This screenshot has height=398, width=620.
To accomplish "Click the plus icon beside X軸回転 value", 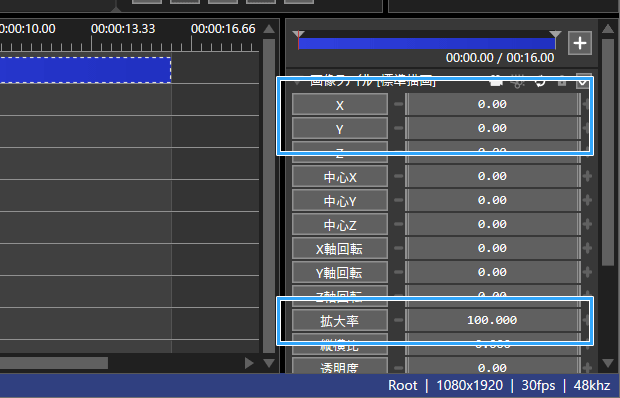I will 587,248.
